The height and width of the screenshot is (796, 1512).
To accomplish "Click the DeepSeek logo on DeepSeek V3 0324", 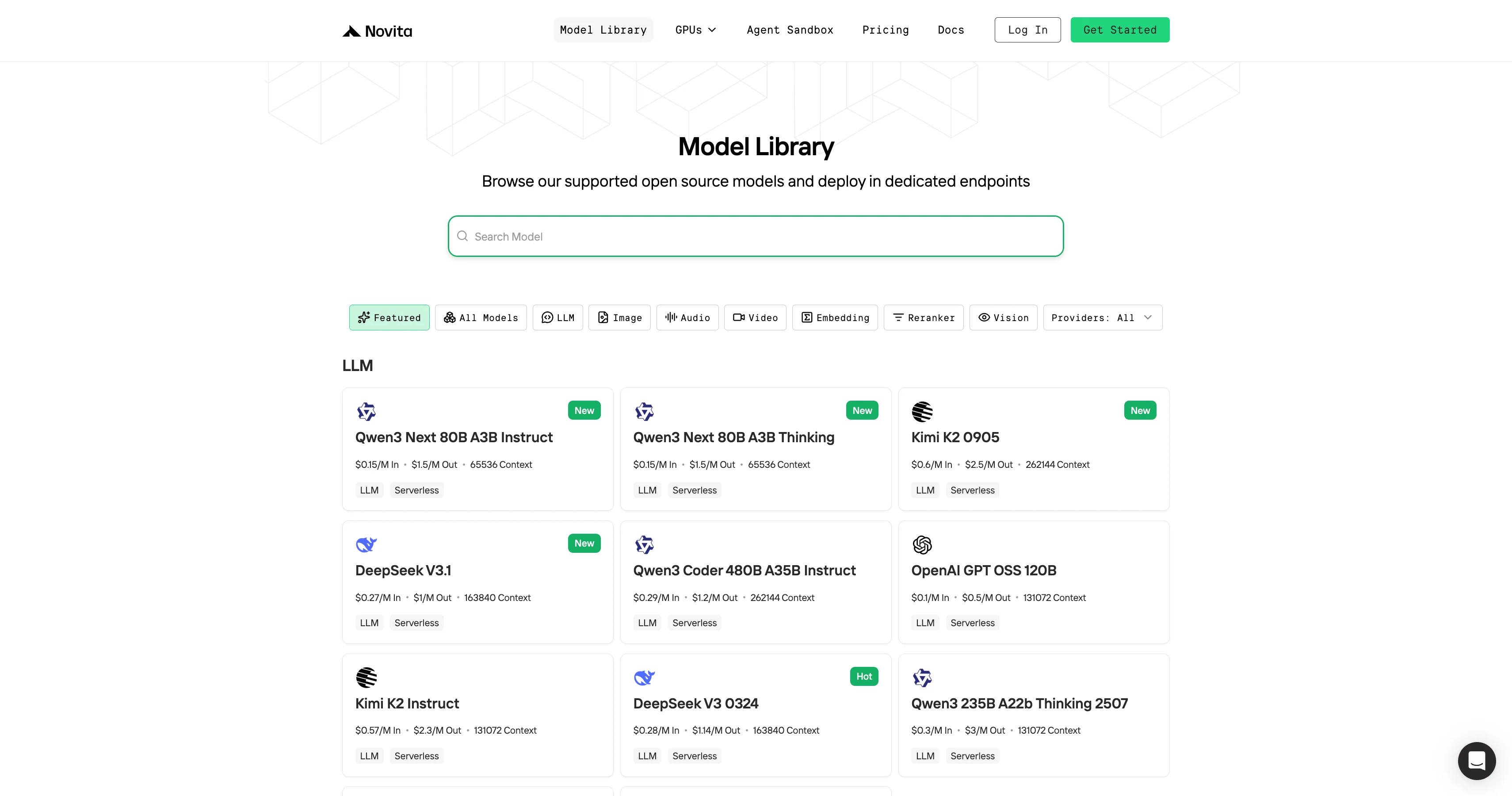I will click(x=645, y=677).
